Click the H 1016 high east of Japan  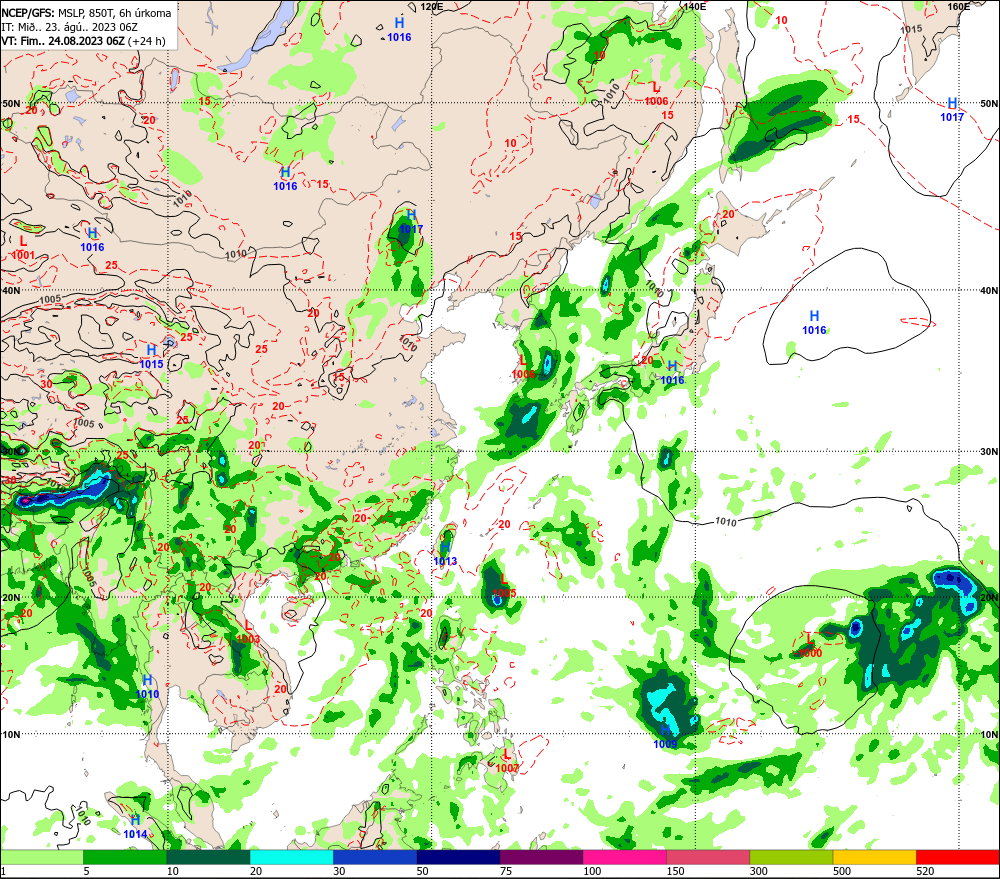click(814, 323)
